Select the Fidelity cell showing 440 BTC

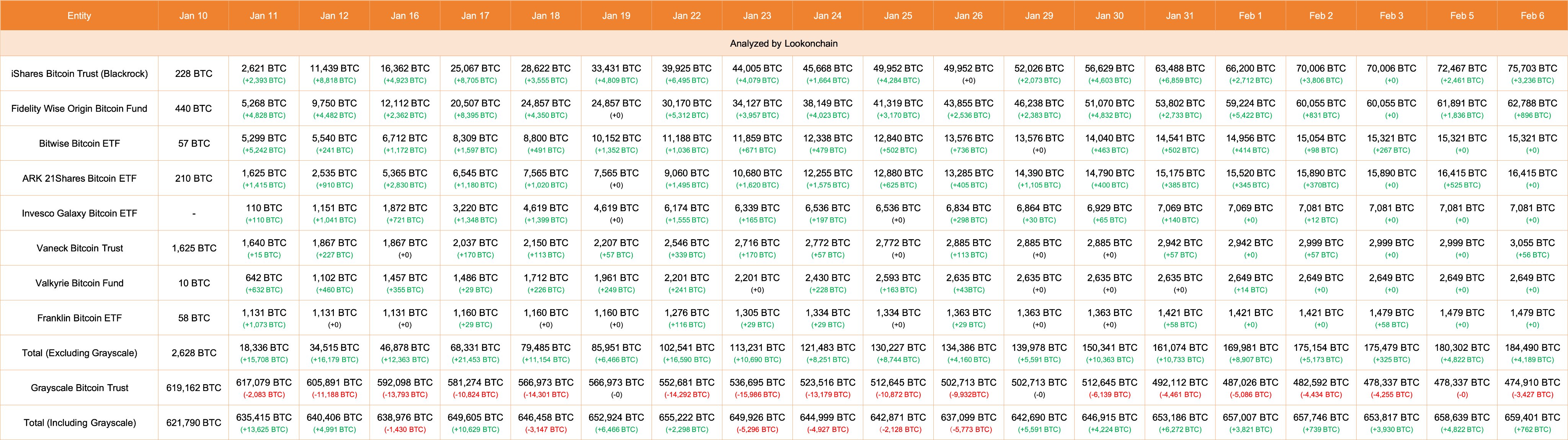tap(194, 108)
